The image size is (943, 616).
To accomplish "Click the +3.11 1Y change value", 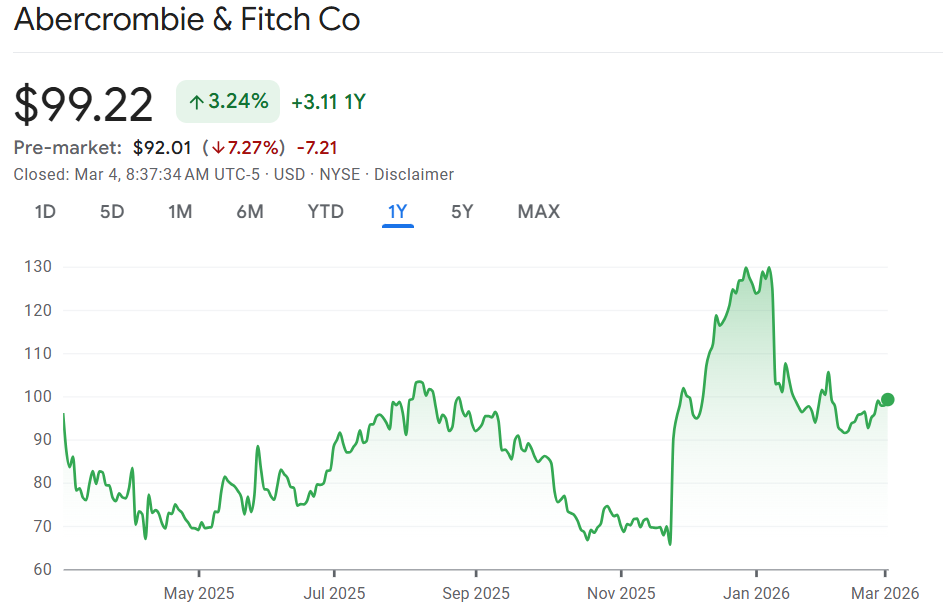I will (328, 102).
